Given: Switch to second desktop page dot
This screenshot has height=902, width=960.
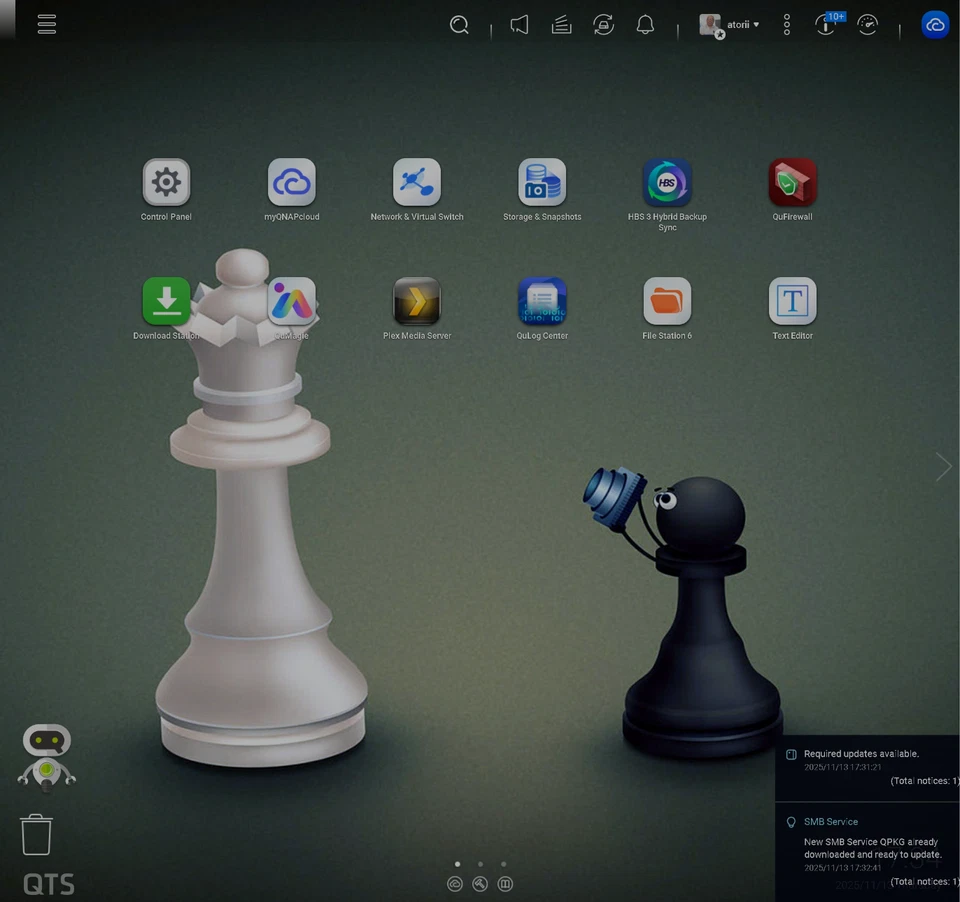Looking at the screenshot, I should (x=481, y=864).
